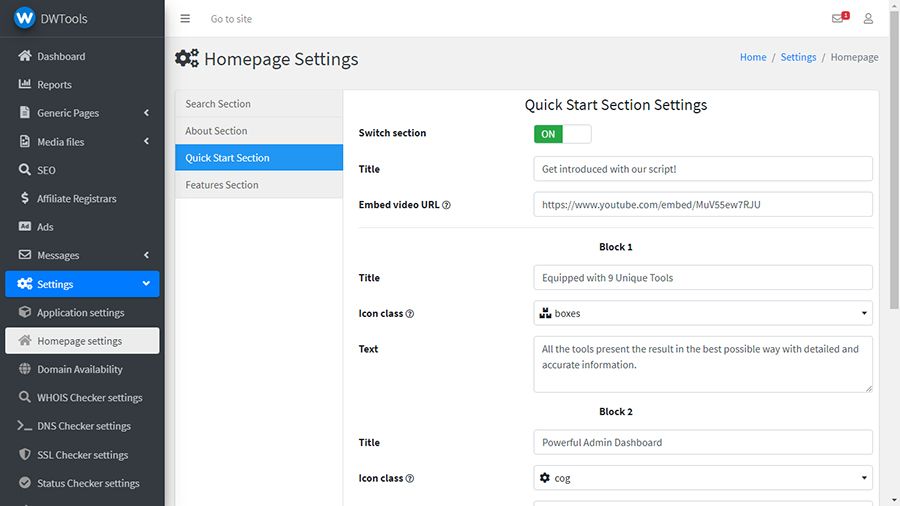Screen dimensions: 900x506
Task: Click the Affiliate Registrars dollar icon
Action: [25, 198]
